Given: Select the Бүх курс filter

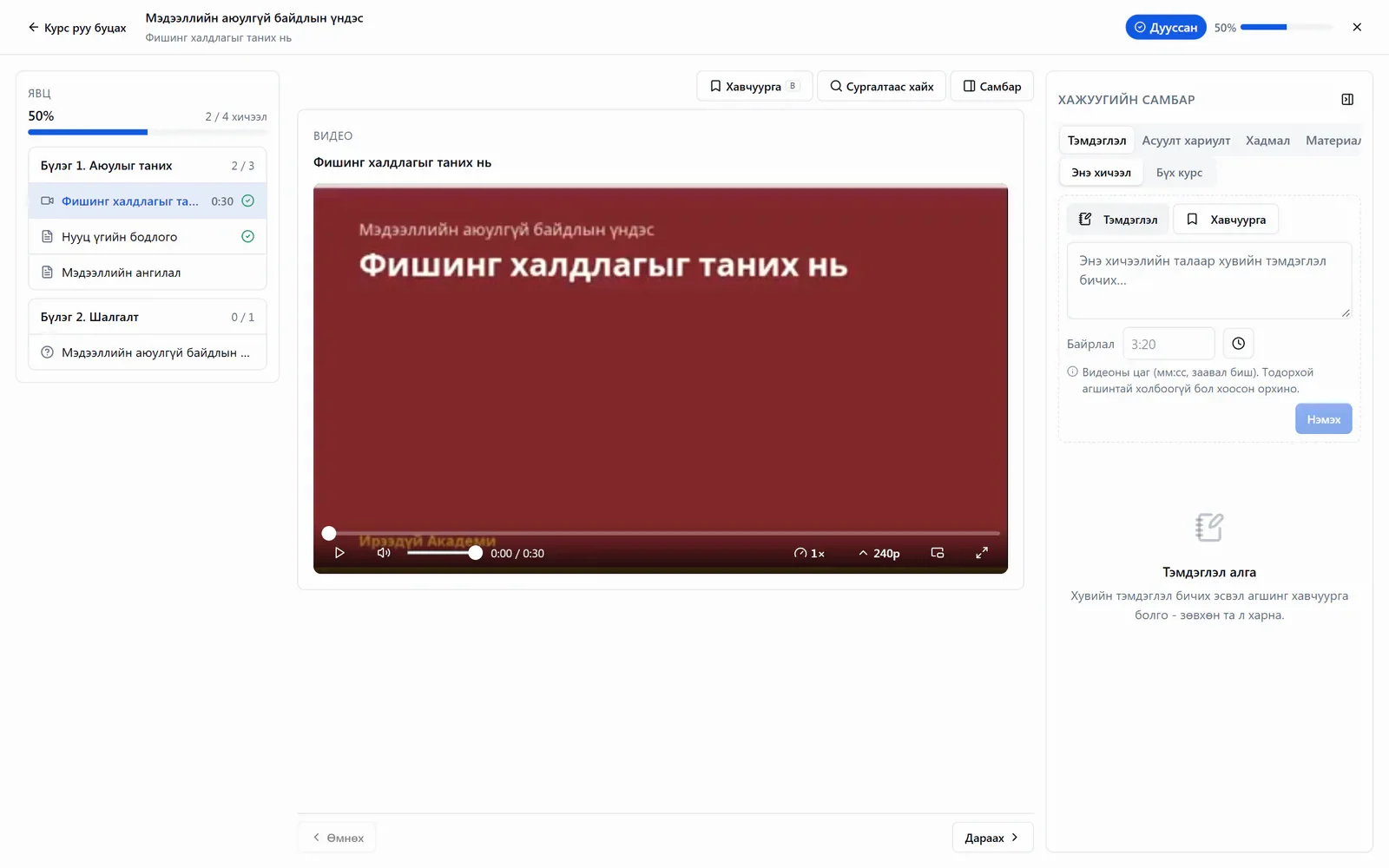Looking at the screenshot, I should pos(1179,173).
